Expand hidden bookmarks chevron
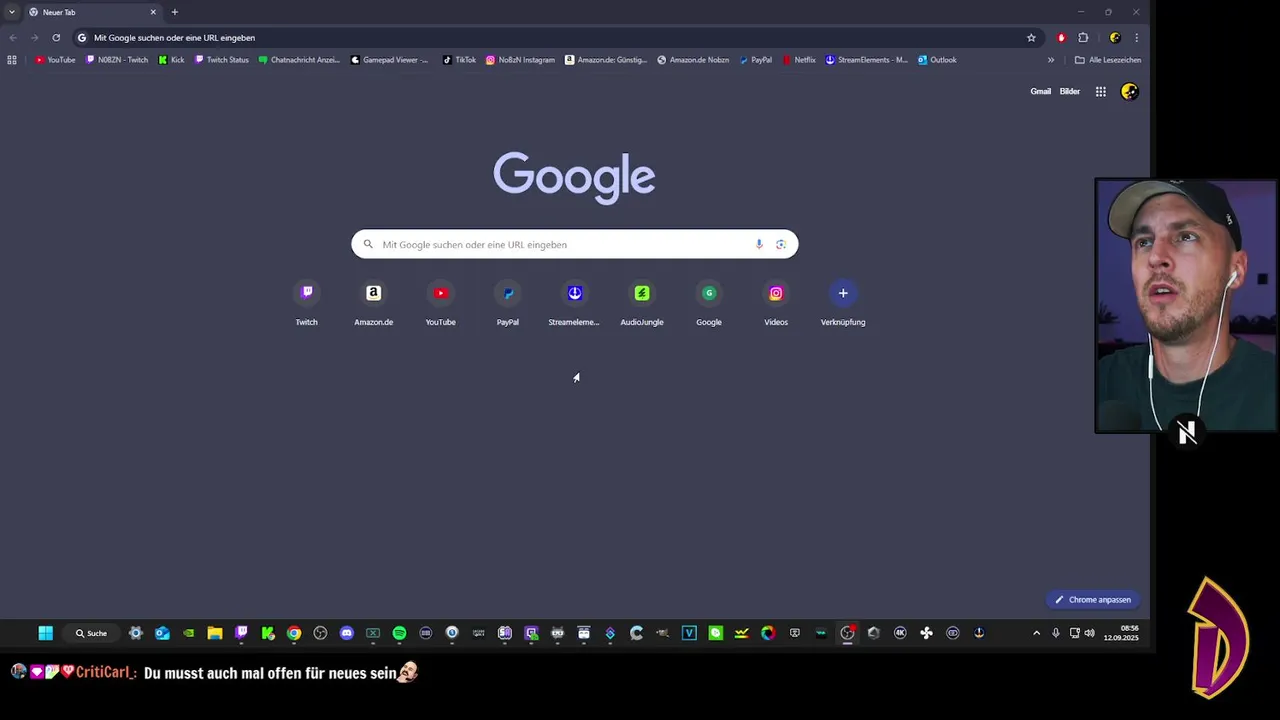This screenshot has width=1280, height=720. click(x=1050, y=60)
